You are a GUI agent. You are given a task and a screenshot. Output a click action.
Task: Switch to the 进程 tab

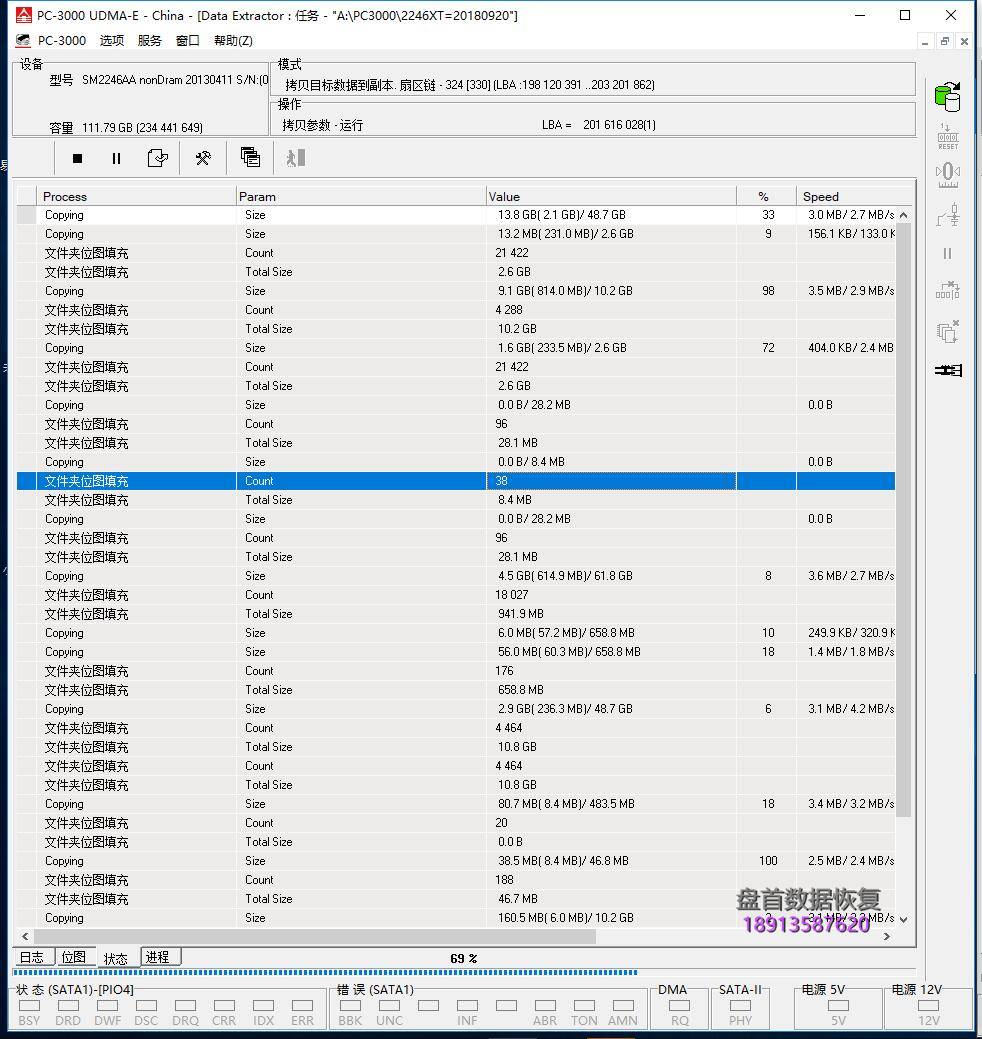click(158, 957)
